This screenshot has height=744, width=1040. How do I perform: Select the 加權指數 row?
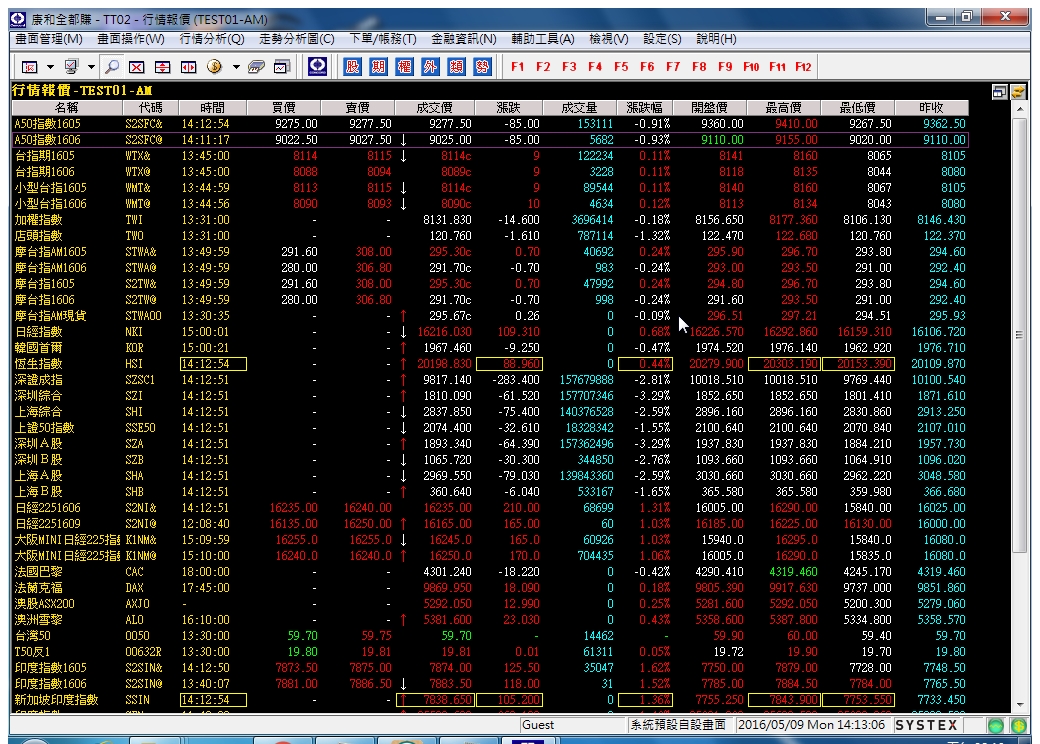490,219
